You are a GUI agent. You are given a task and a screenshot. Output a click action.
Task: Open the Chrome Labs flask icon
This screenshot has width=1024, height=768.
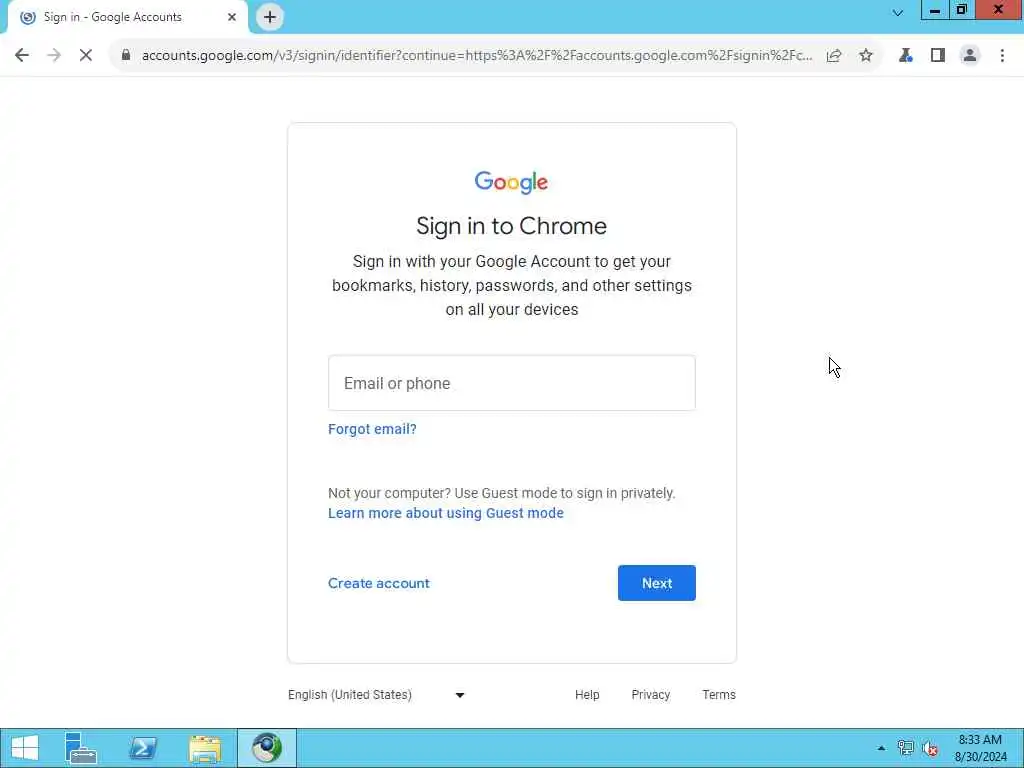pyautogui.click(x=905, y=56)
